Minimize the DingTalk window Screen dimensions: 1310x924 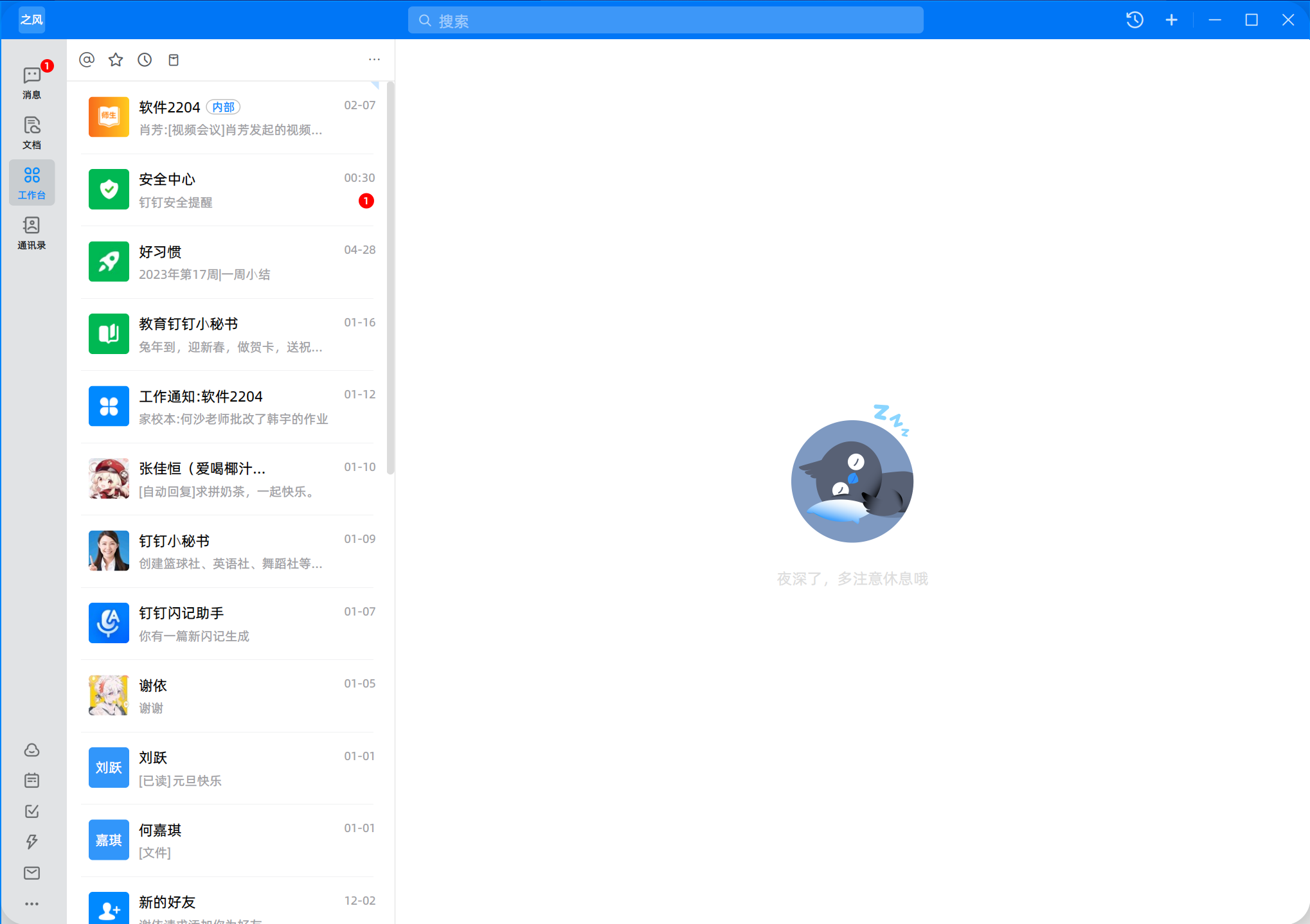coord(1215,20)
